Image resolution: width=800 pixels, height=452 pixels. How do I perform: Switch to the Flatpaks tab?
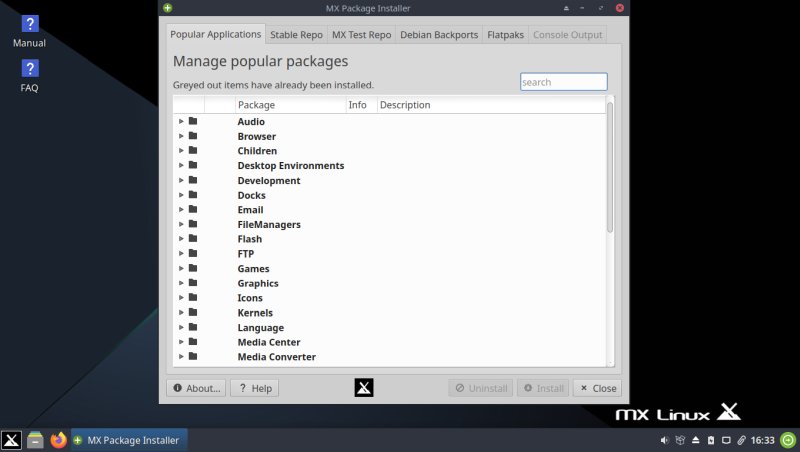coord(505,35)
